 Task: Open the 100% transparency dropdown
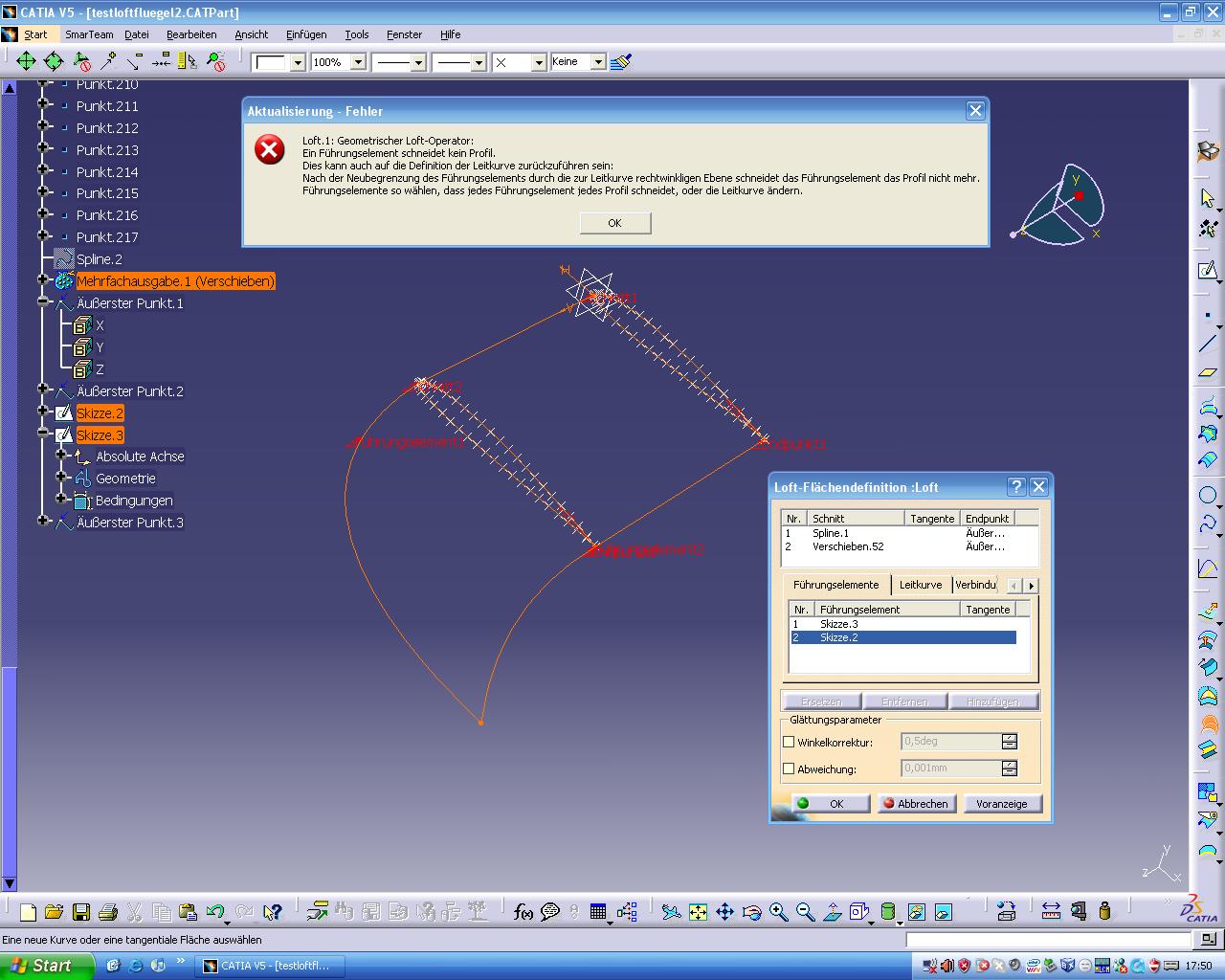point(358,62)
